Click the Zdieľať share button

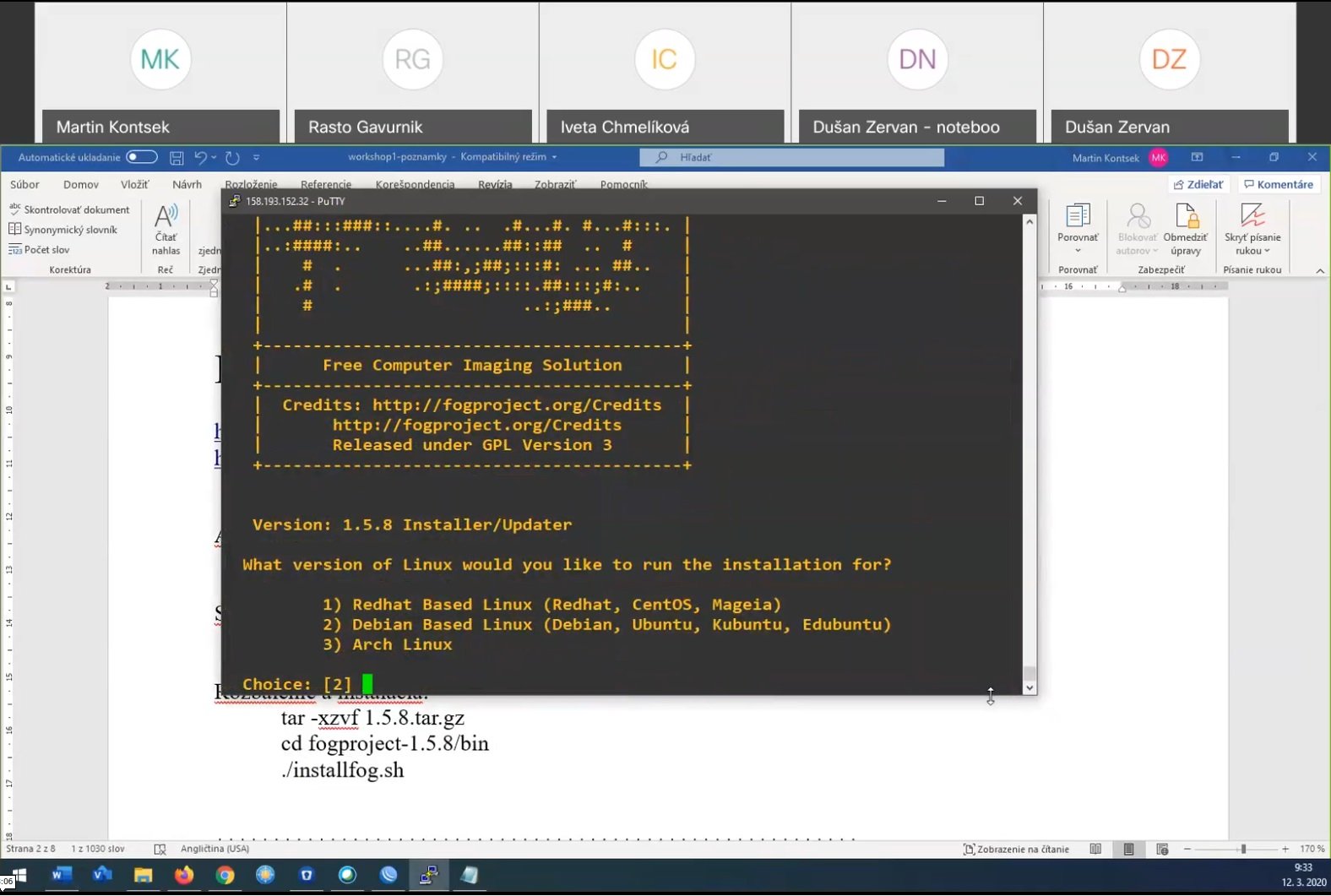point(1198,184)
